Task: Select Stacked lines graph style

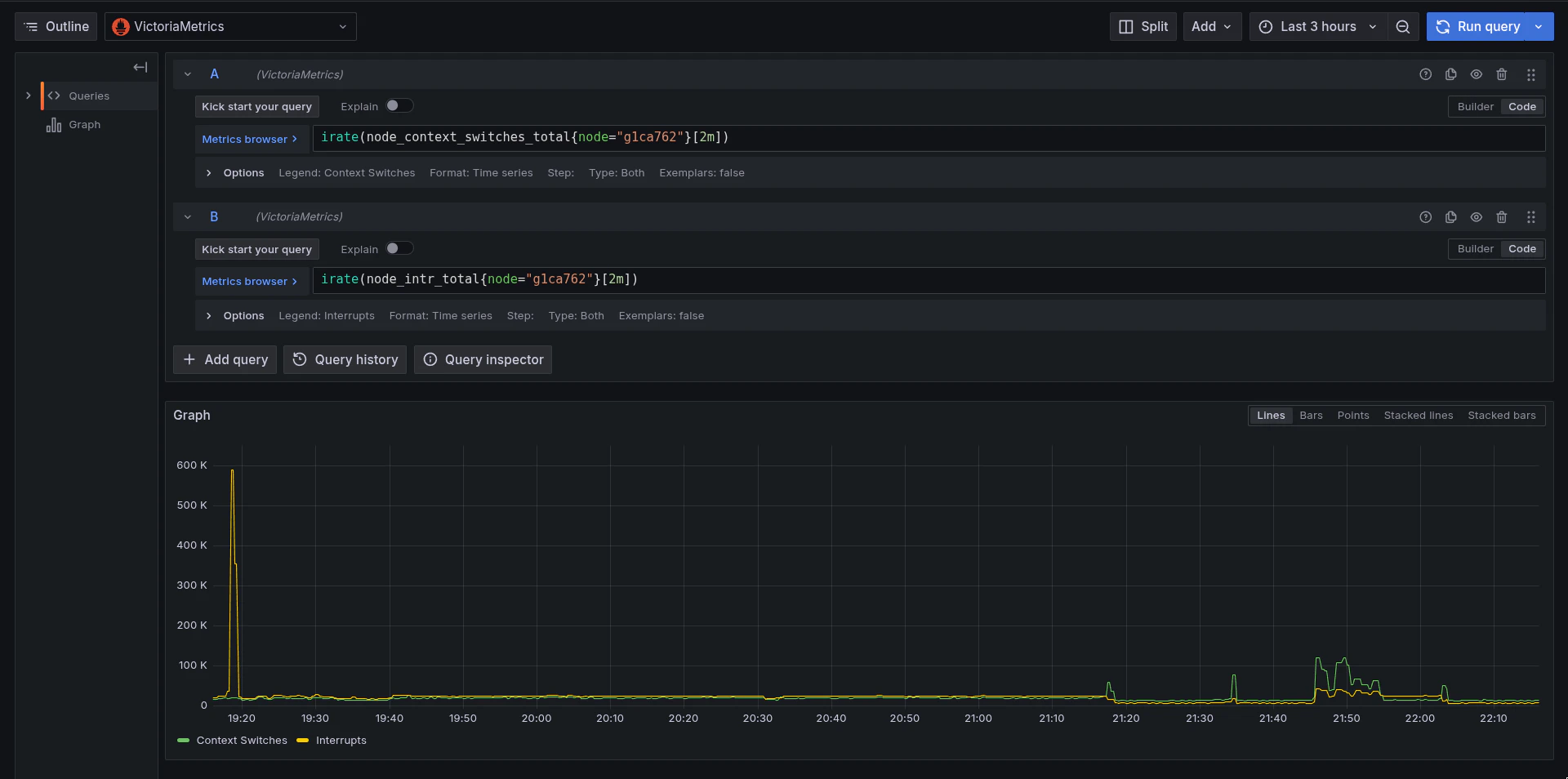Action: pyautogui.click(x=1419, y=415)
